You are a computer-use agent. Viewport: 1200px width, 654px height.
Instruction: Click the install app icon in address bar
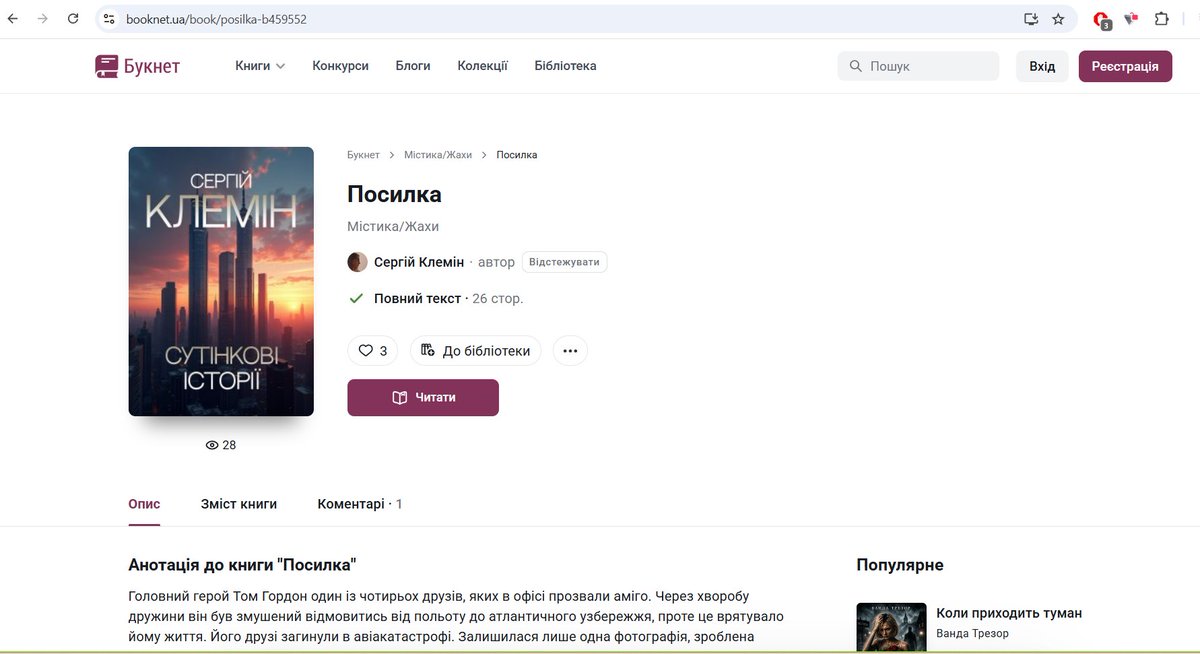1031,19
